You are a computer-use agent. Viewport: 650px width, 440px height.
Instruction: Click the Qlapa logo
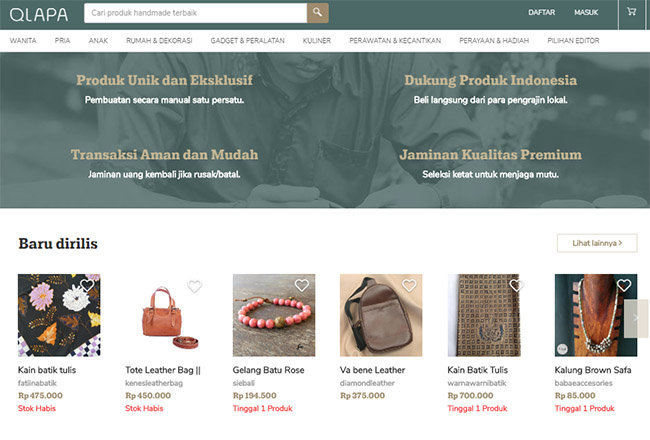click(39, 15)
